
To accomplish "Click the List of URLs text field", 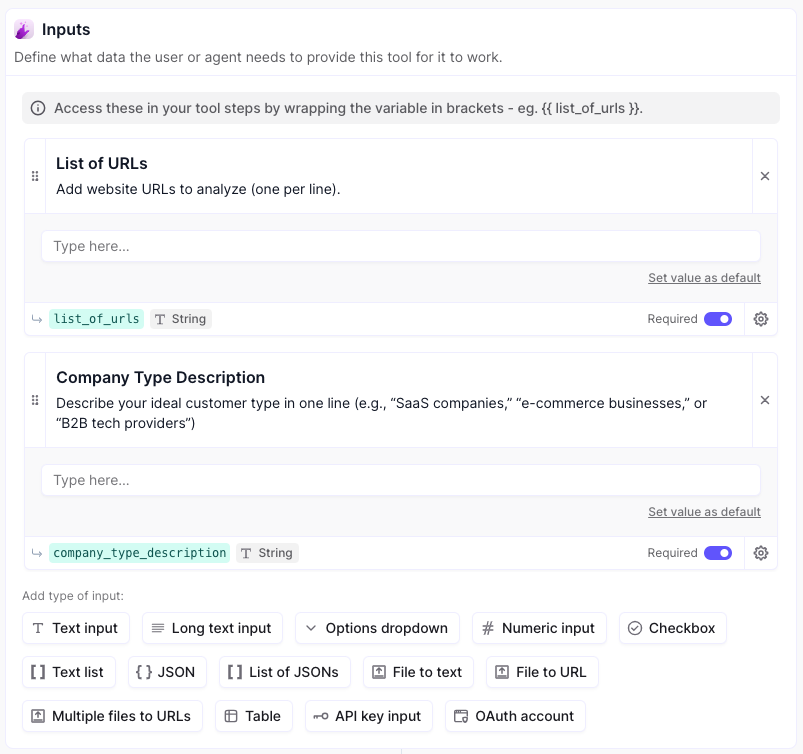I will pos(400,246).
